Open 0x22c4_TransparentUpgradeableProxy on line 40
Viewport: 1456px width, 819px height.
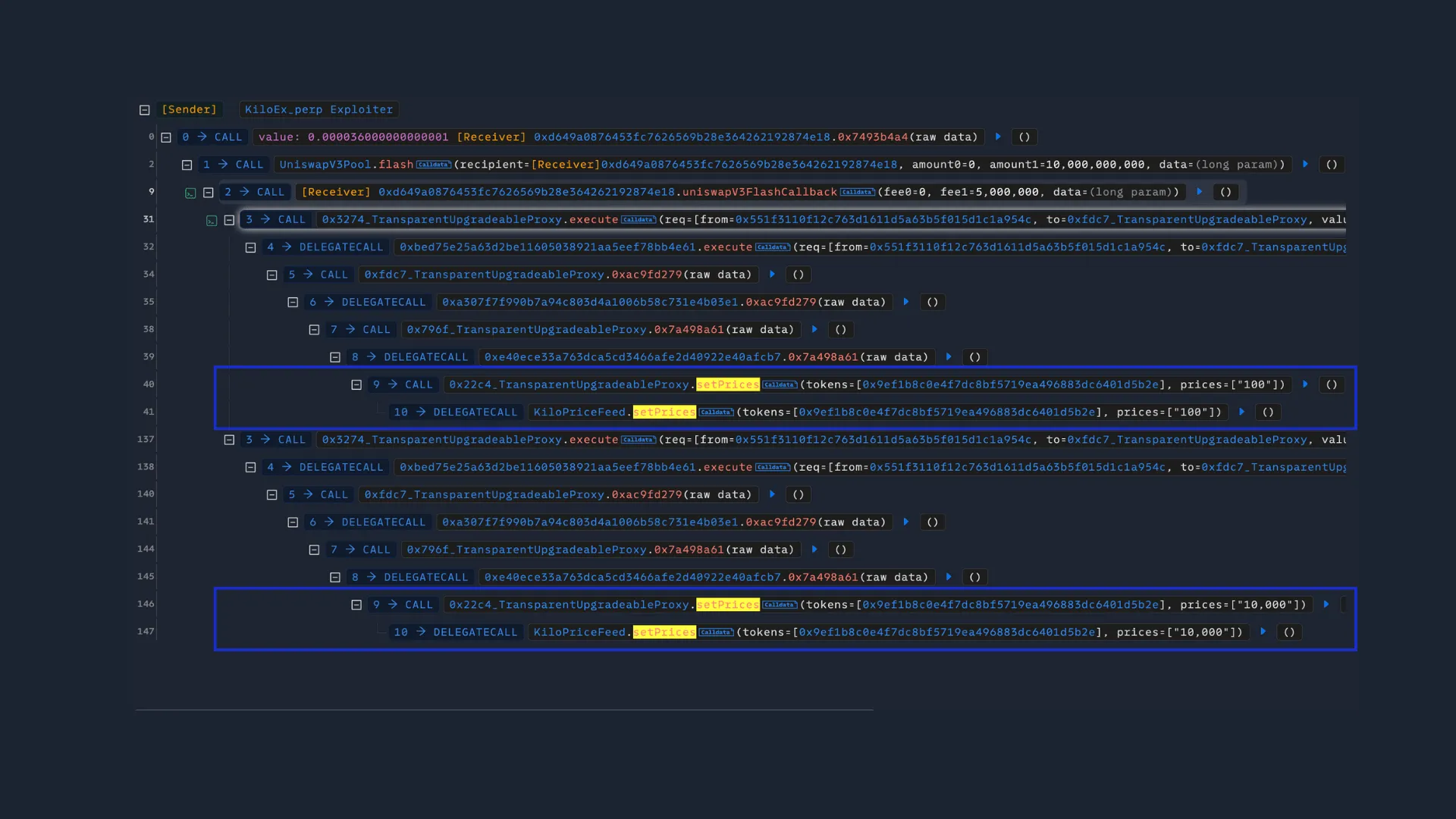pos(569,384)
